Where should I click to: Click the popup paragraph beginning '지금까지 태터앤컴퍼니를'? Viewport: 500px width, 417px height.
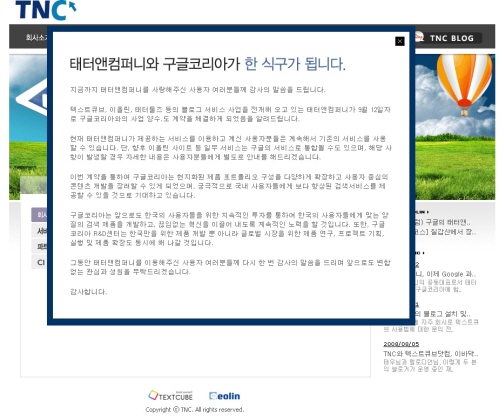click(x=198, y=90)
